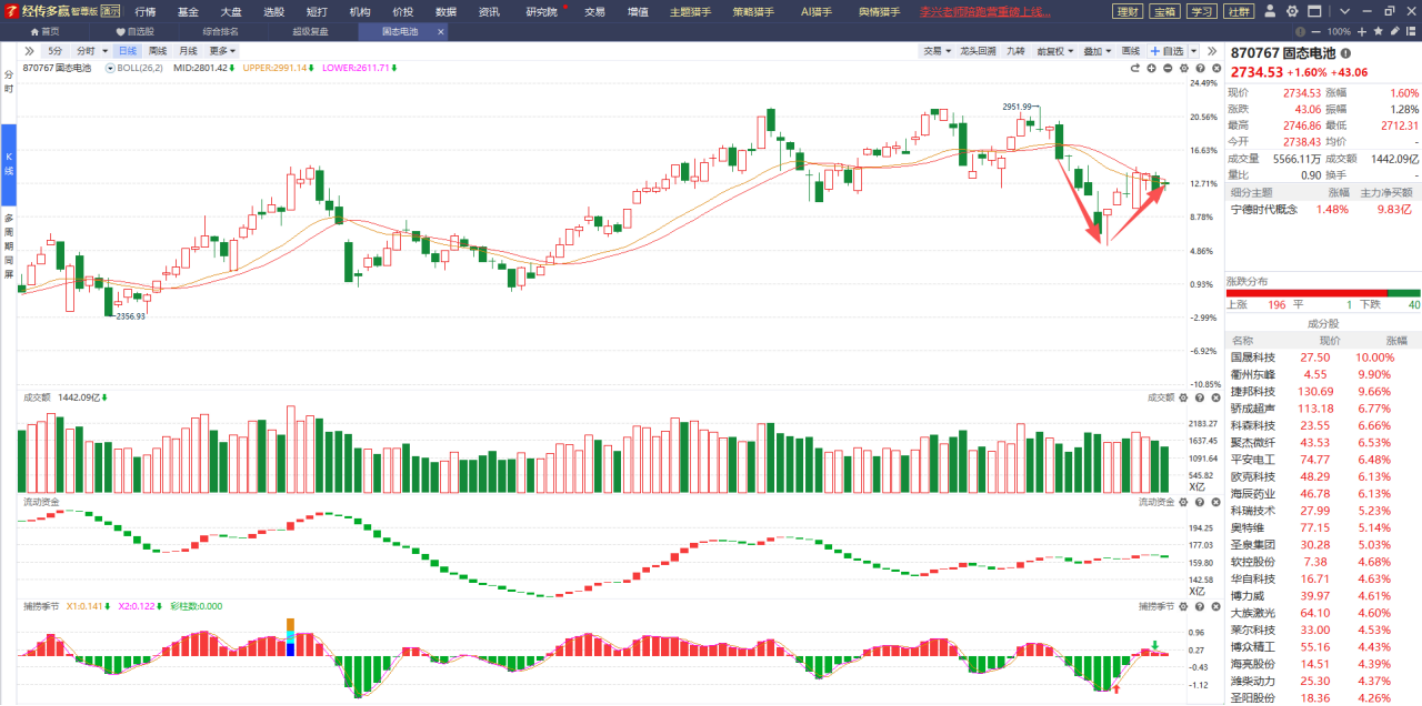
Task: Select 国晟科技 in the constituent stock list
Action: 1253,357
